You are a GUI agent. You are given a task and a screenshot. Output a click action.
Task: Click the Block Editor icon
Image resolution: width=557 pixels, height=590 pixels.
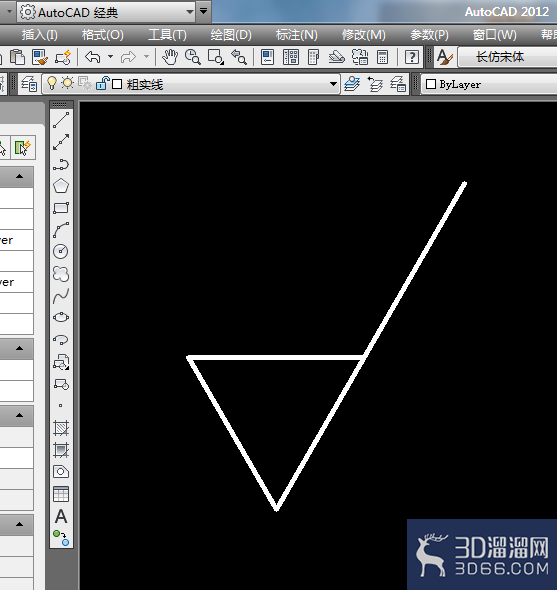pyautogui.click(x=63, y=57)
